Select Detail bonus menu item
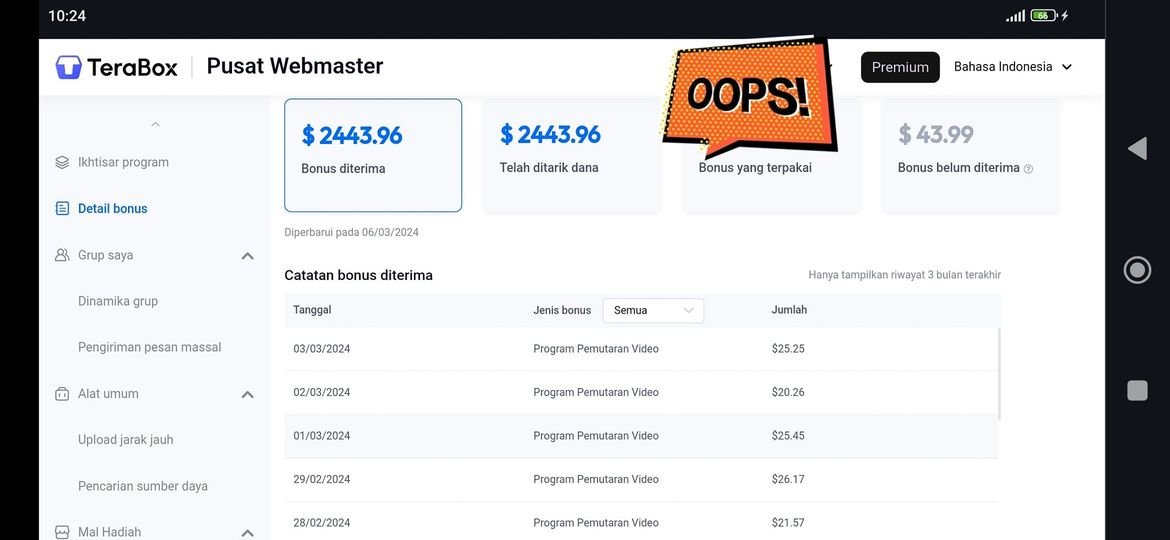This screenshot has width=1170, height=540. point(113,209)
